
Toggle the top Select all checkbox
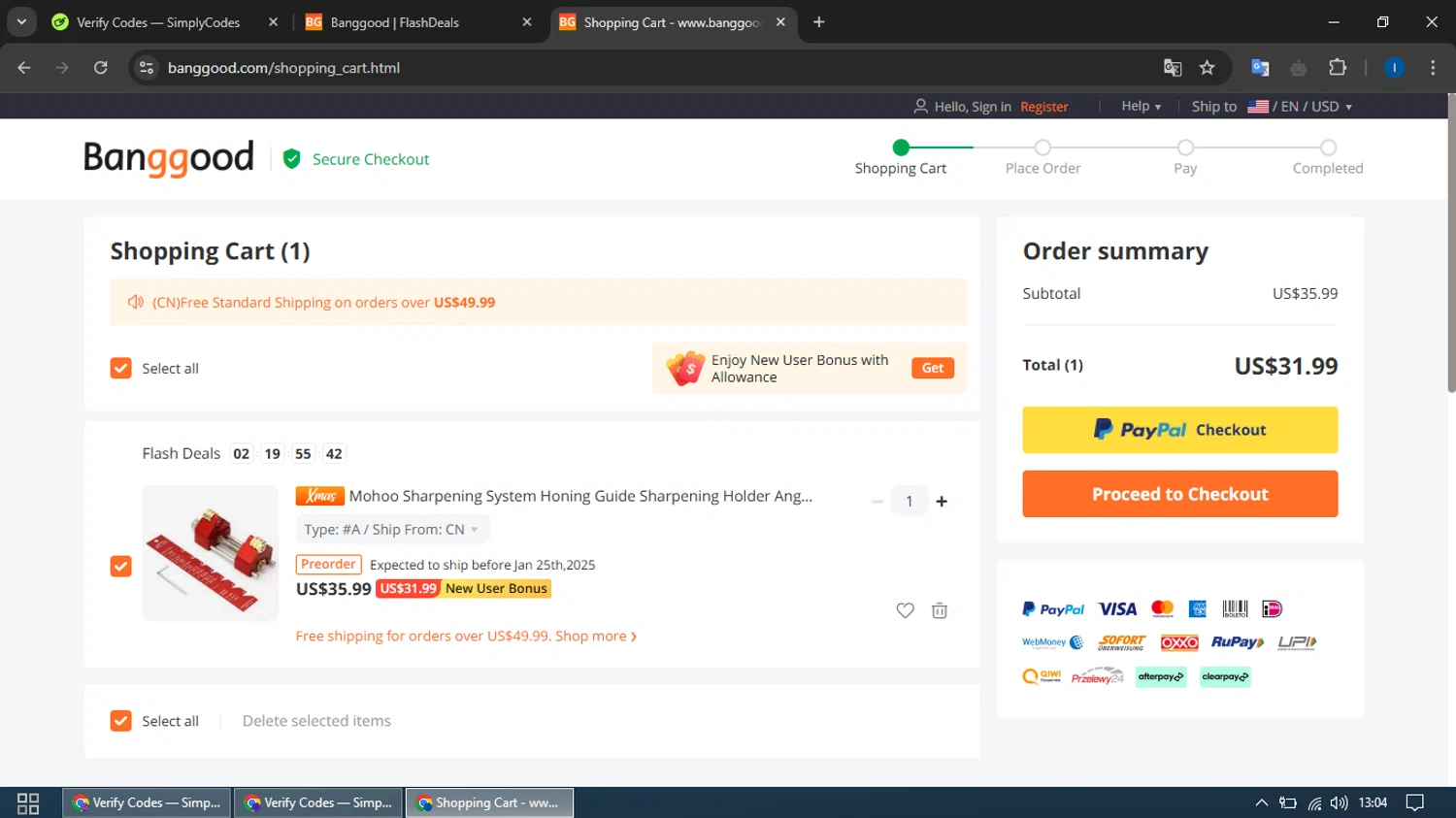click(x=120, y=368)
